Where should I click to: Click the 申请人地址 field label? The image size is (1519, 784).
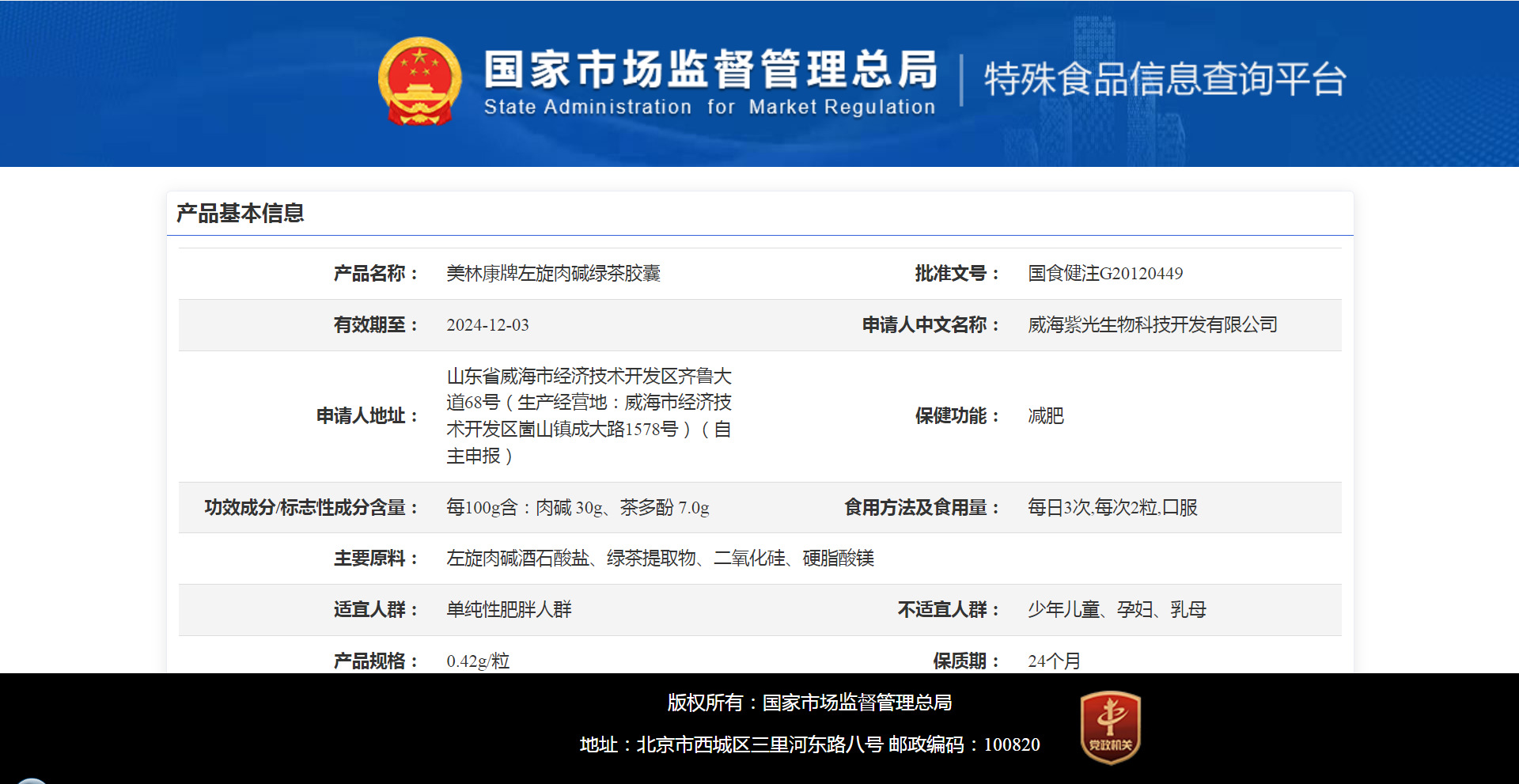367,416
